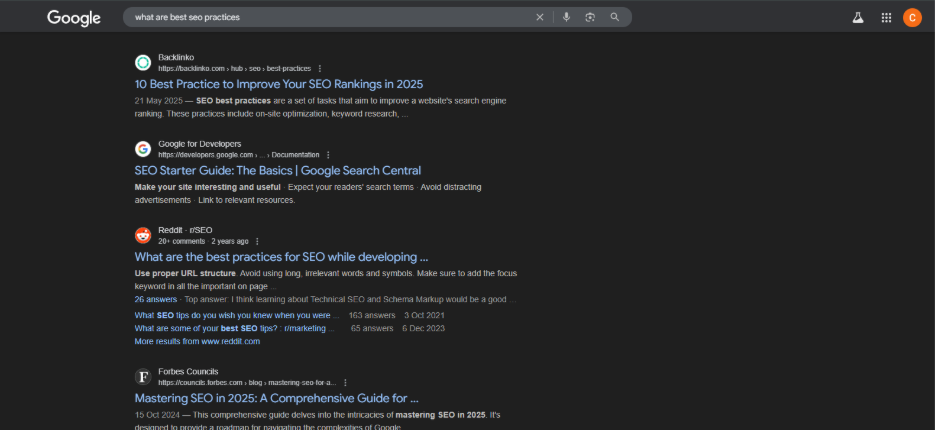Open more options for Reddit result

tap(257, 241)
